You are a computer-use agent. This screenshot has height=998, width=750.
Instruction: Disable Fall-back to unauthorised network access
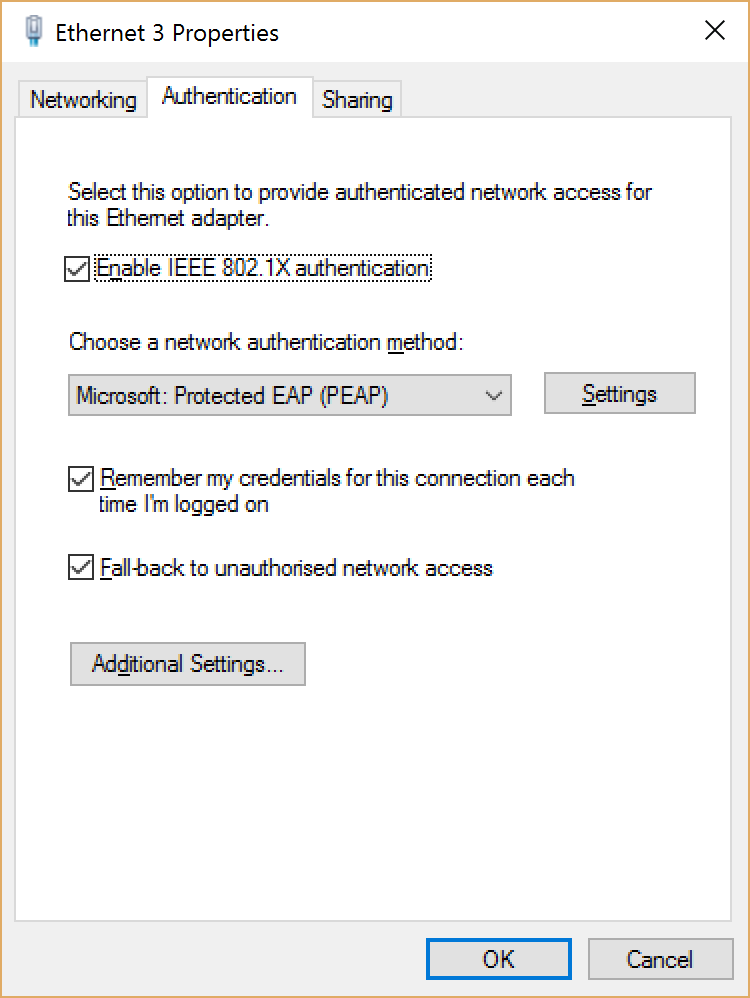coord(81,568)
